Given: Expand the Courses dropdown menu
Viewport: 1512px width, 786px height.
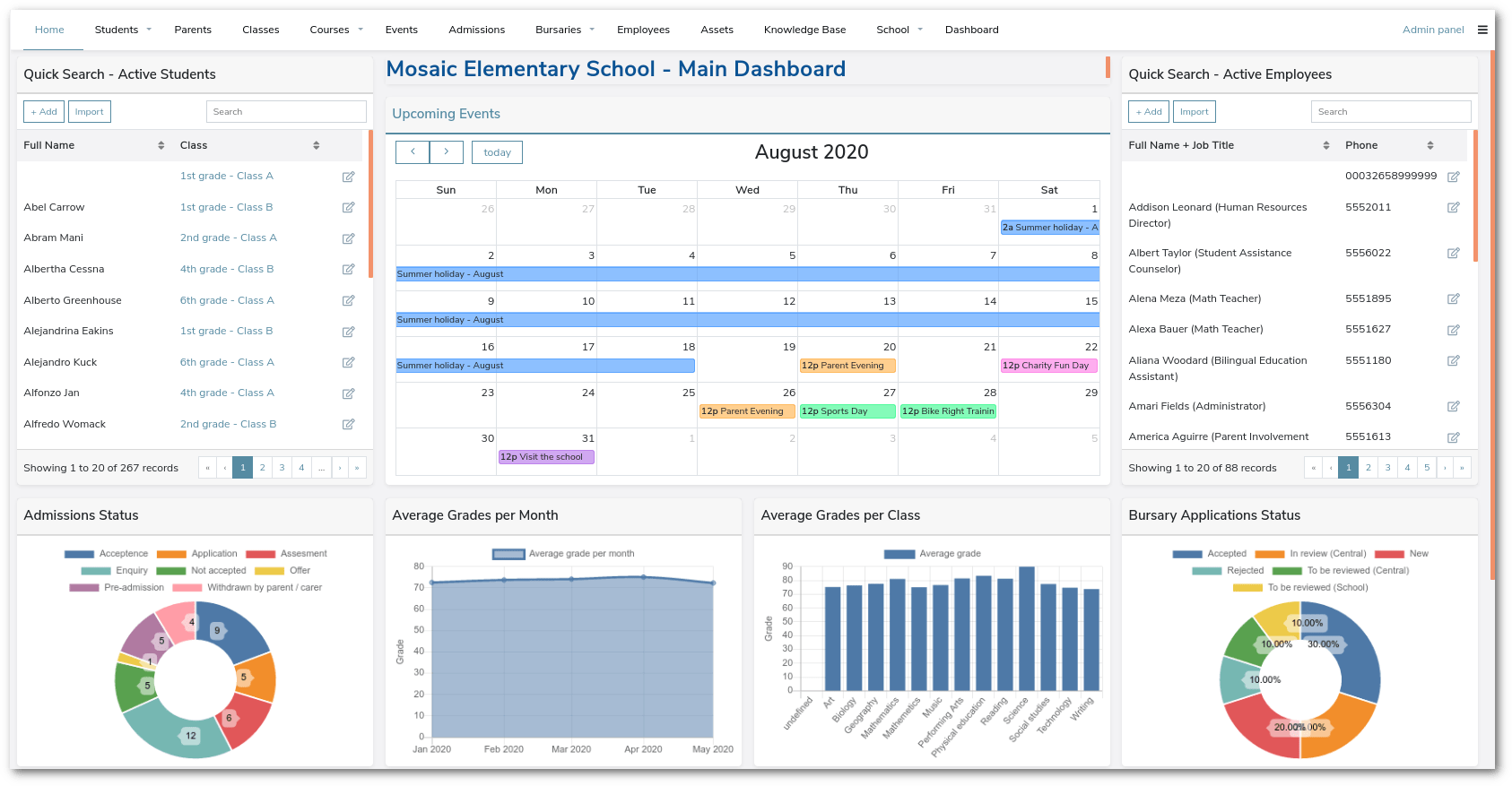Looking at the screenshot, I should tap(336, 30).
